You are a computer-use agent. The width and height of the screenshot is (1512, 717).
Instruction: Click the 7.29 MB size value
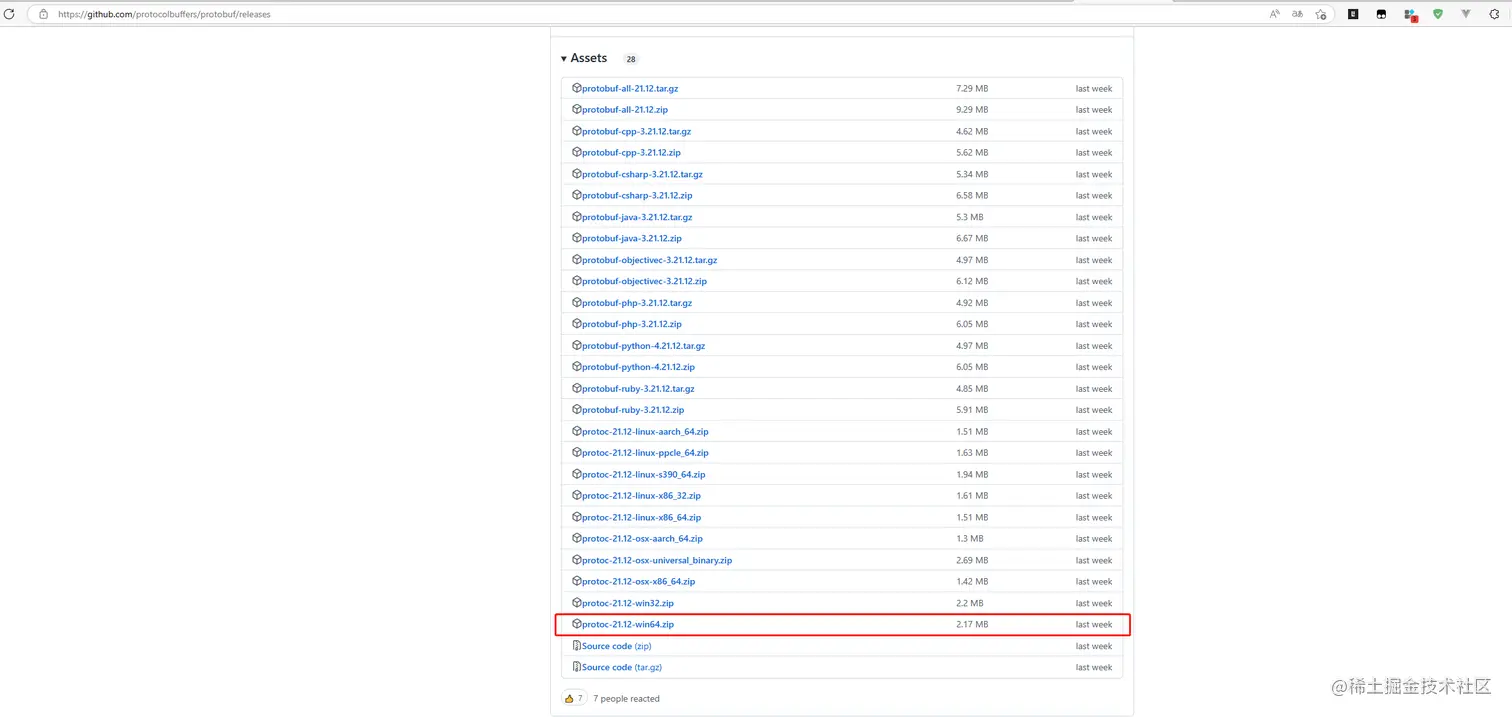coord(972,89)
